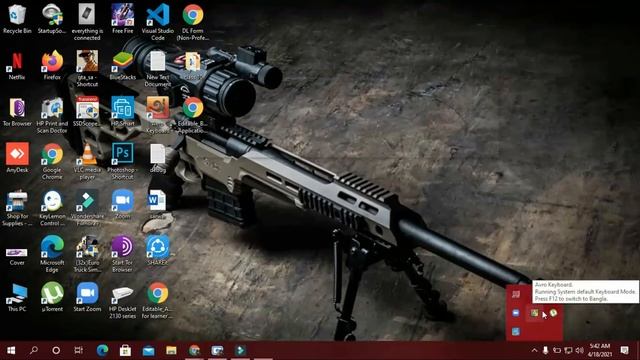Open AnyDesk from the desktop
Viewport: 640px width, 360px height.
[x=17, y=158]
